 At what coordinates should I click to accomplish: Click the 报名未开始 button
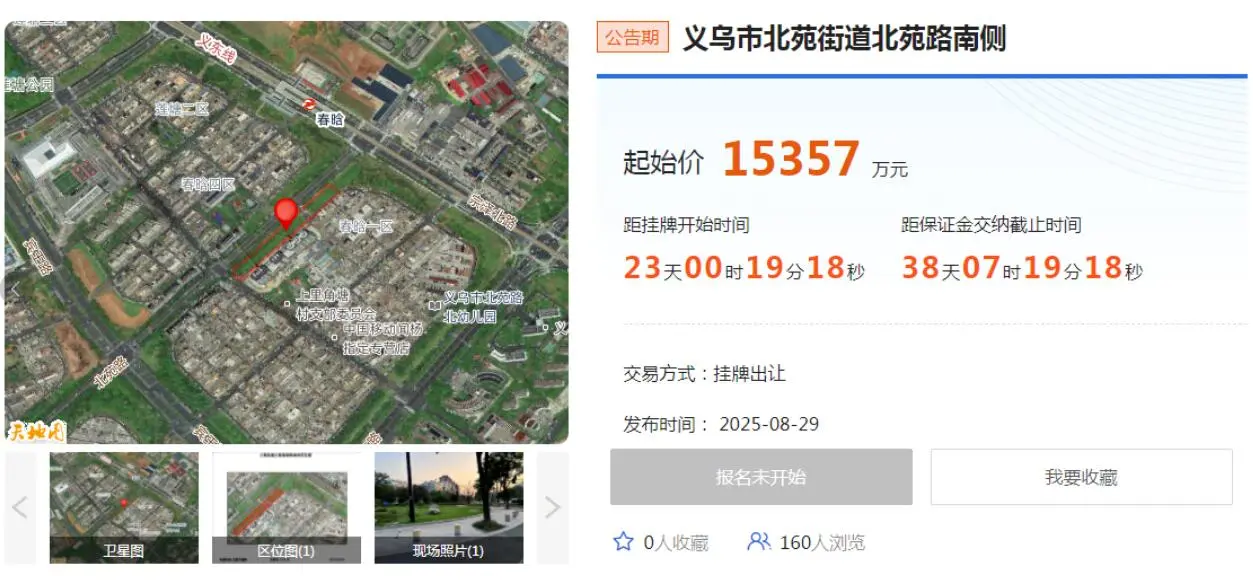click(761, 477)
